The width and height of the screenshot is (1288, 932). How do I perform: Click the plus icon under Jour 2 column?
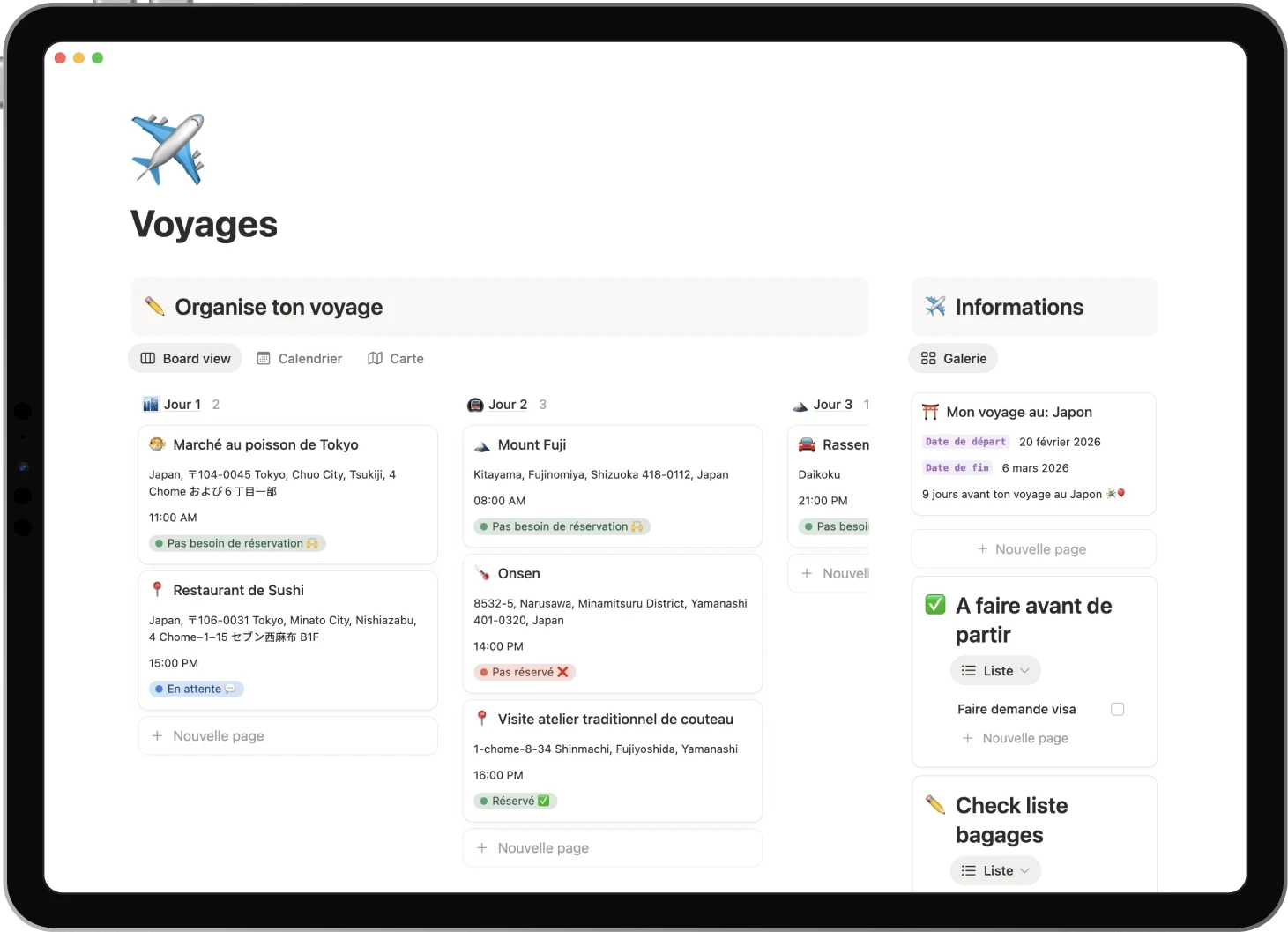[482, 847]
